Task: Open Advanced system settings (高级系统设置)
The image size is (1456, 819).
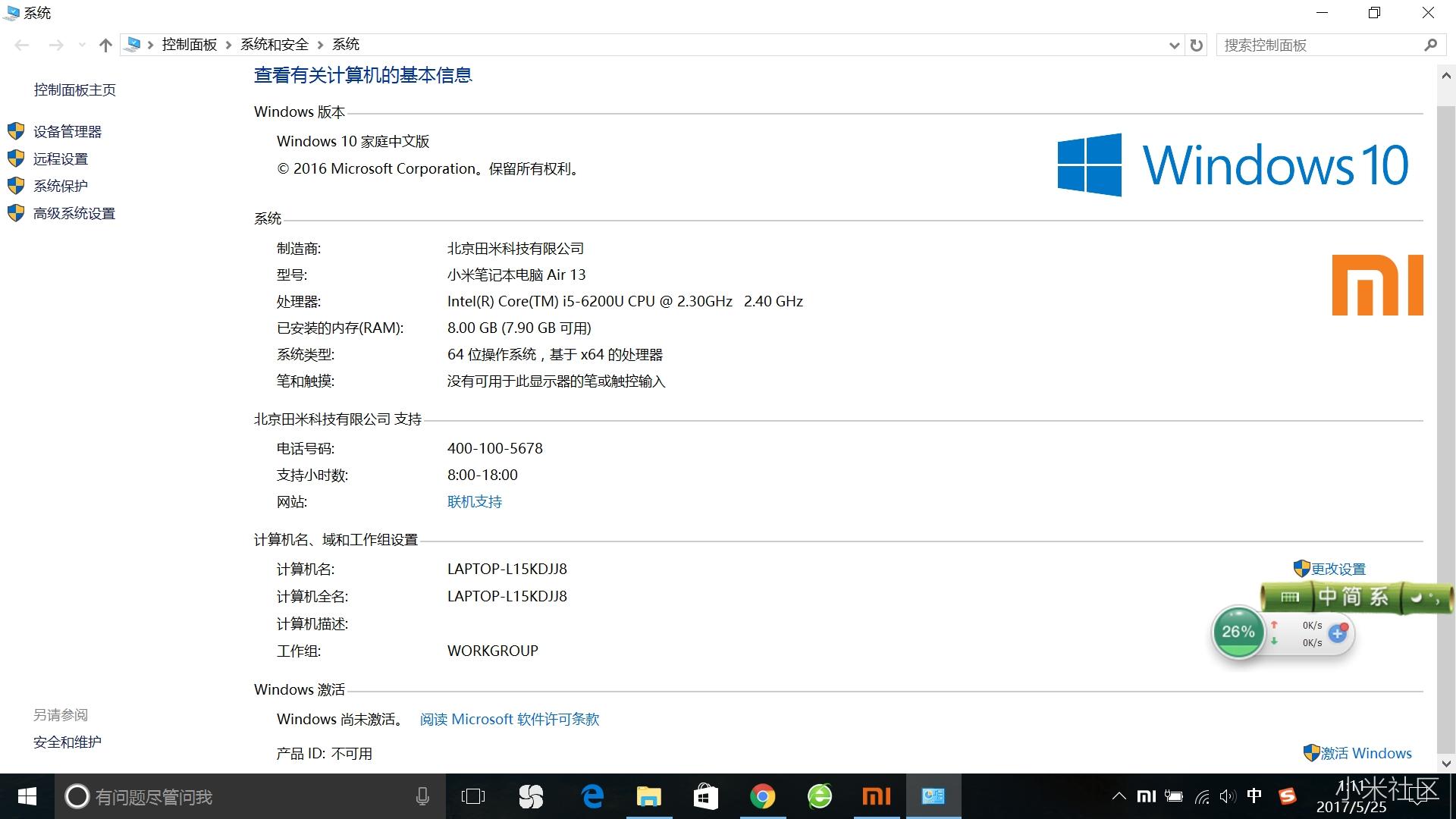Action: pos(74,213)
